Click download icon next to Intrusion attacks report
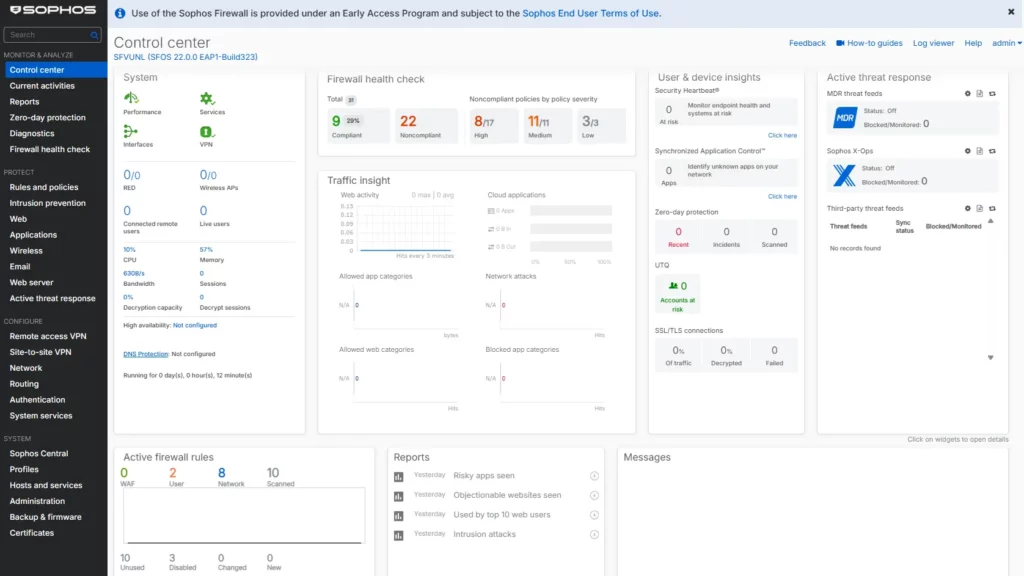Viewport: 1024px width, 576px height. pyautogui.click(x=593, y=533)
